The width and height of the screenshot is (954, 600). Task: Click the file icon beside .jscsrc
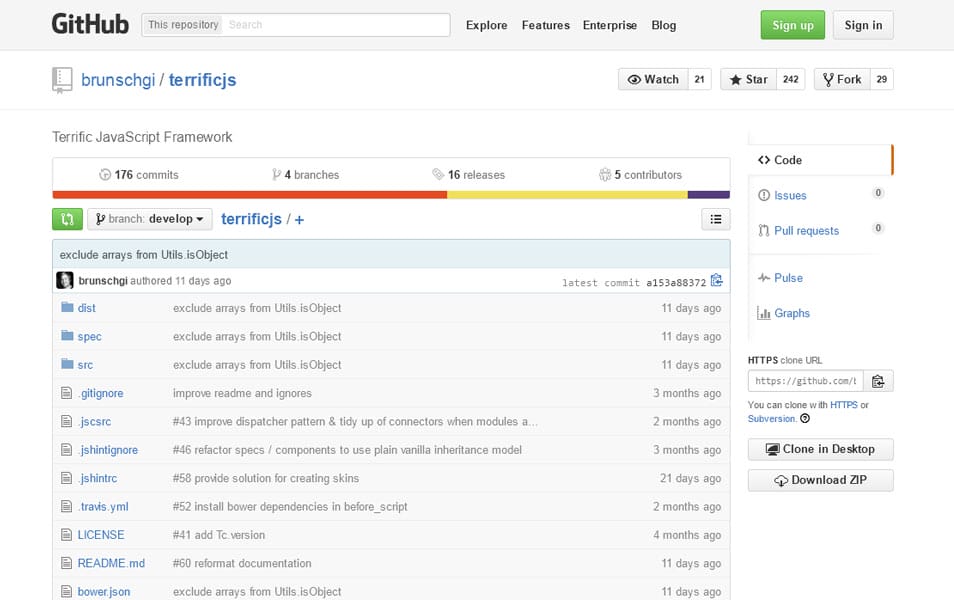click(66, 421)
